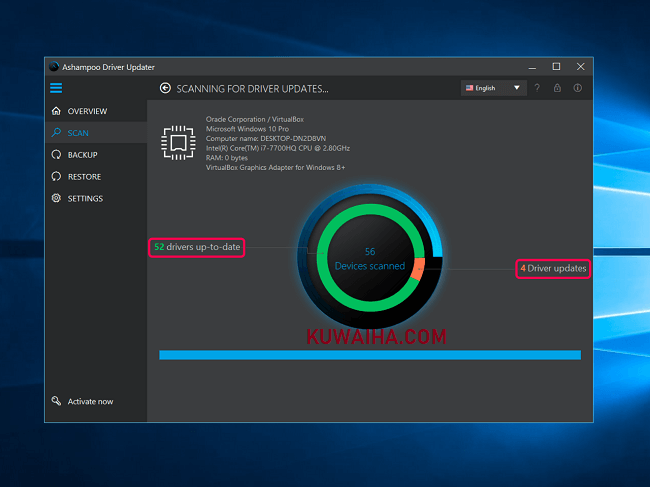Open the English language dropdown
Viewport: 650px width, 487px height.
point(493,88)
